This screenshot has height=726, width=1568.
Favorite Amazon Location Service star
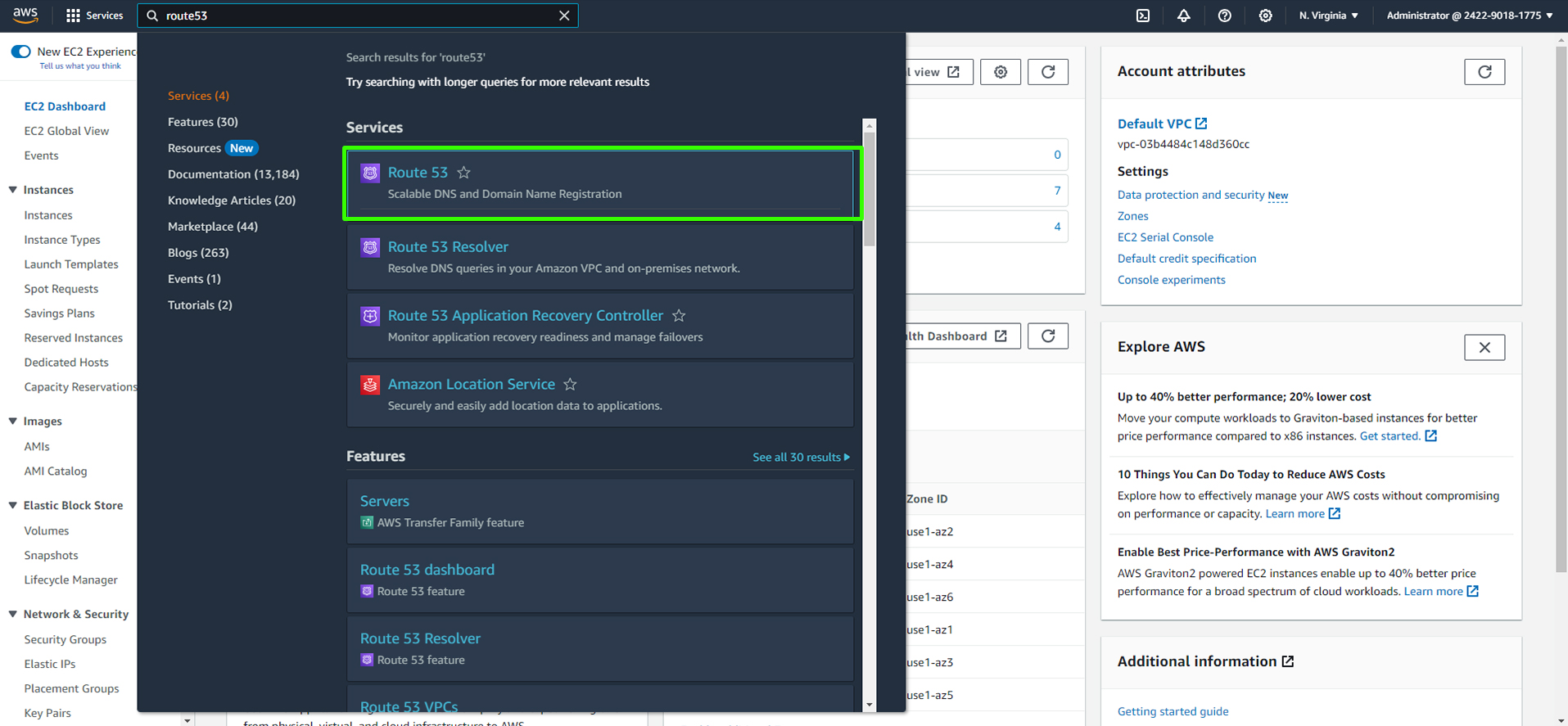[x=571, y=385]
